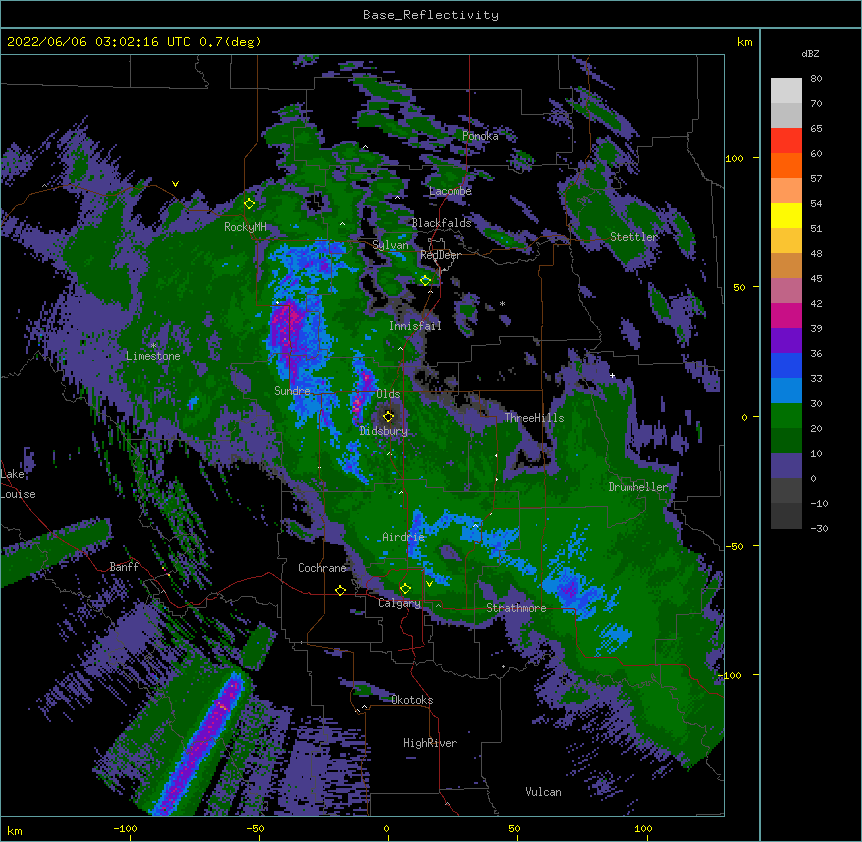Click the Calgary label
The width and height of the screenshot is (862, 842).
click(x=399, y=603)
